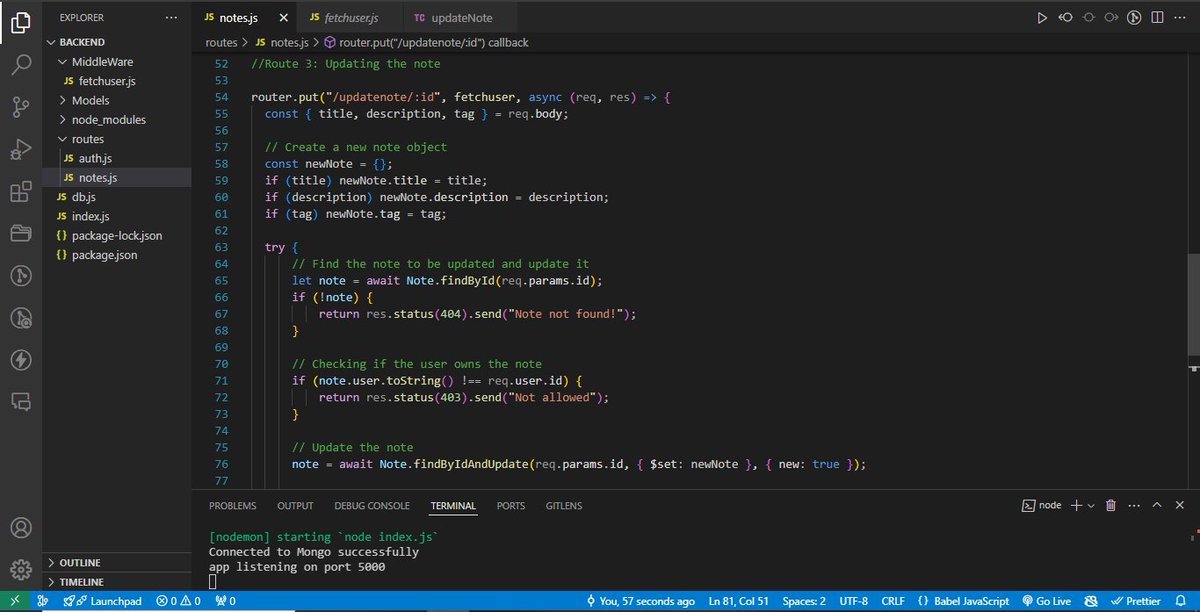Click Prettier in the status bar
The image size is (1200, 612).
[x=1134, y=601]
